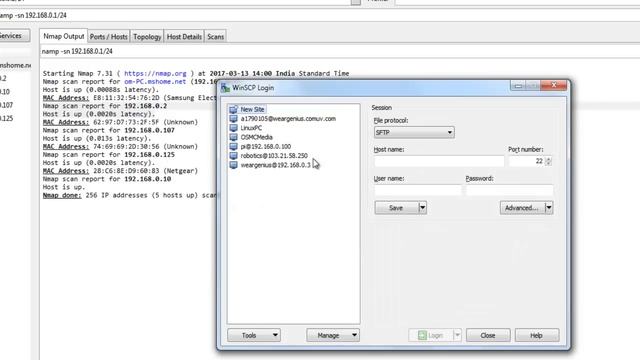
Task: Select the New Site entry
Action: (x=252, y=109)
